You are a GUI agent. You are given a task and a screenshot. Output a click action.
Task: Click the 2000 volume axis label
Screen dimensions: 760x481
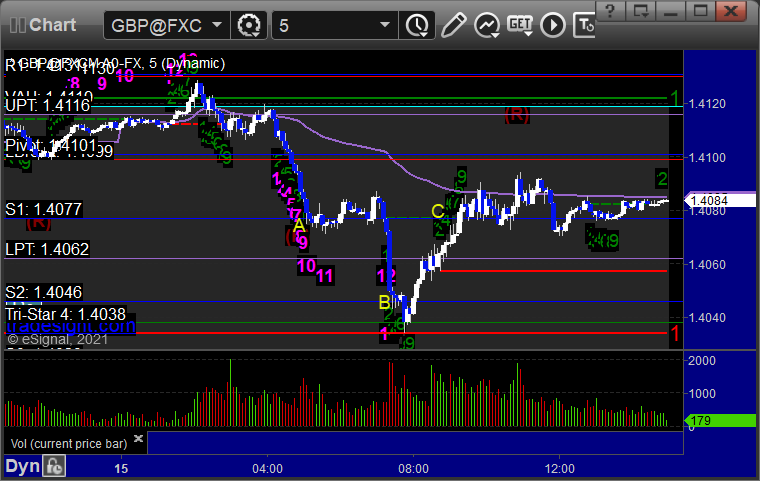(702, 361)
